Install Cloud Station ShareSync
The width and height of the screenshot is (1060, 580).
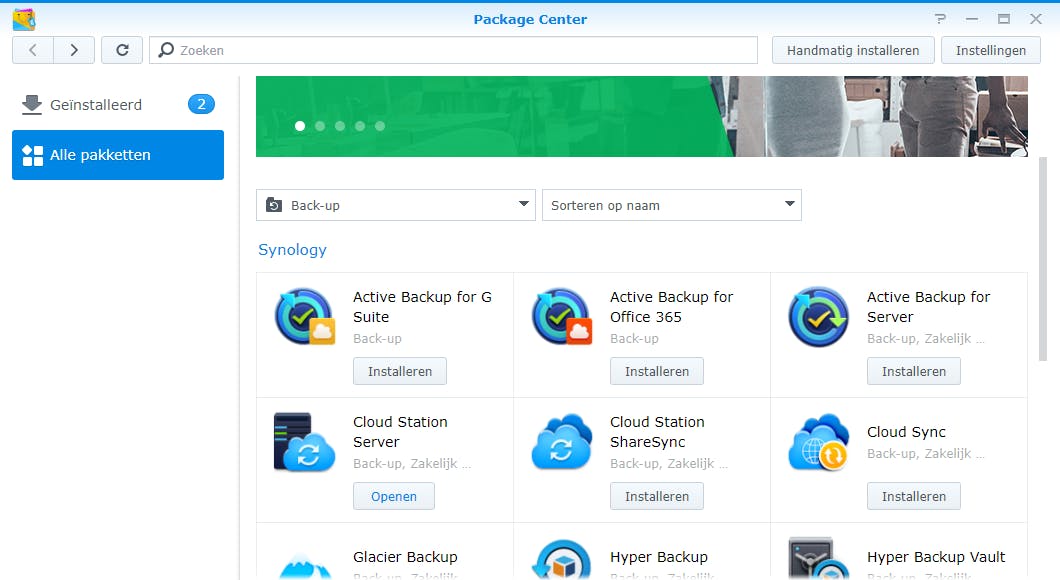pos(656,496)
